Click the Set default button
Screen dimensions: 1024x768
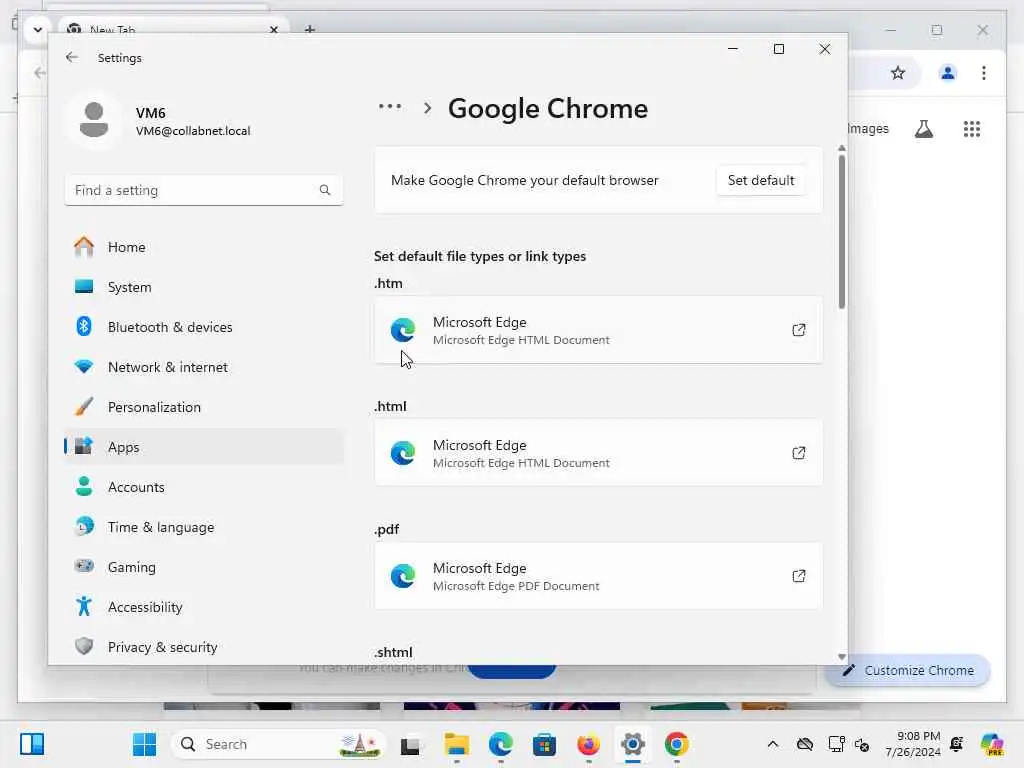point(761,180)
